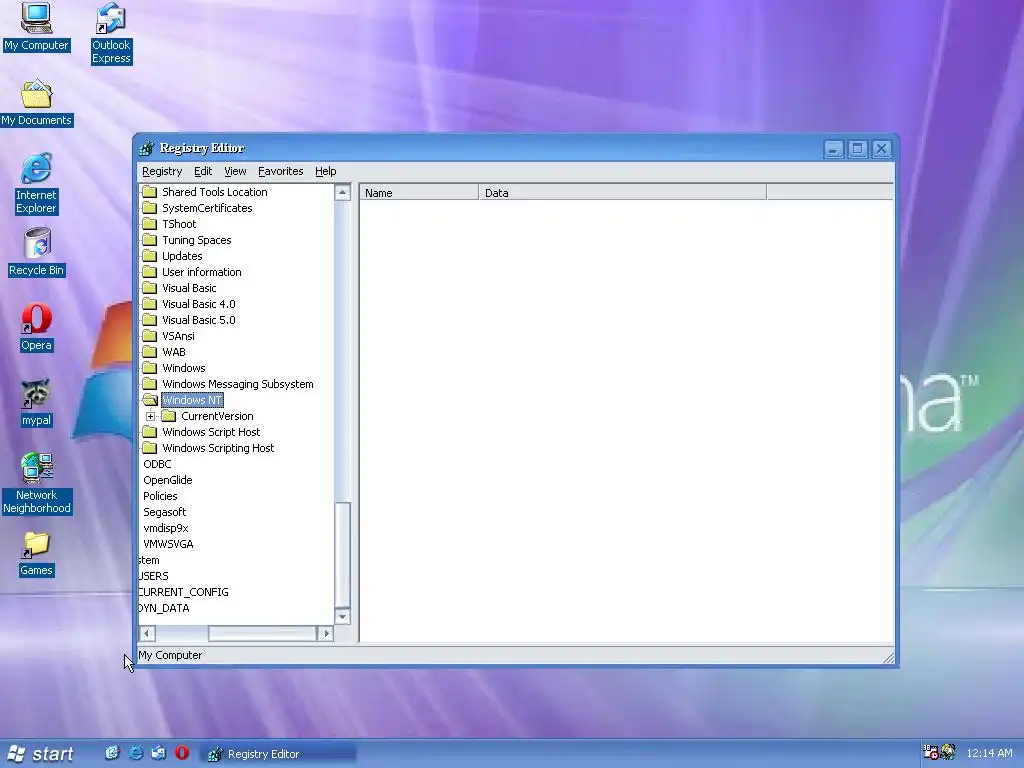The height and width of the screenshot is (768, 1024).
Task: Select the CURRENT_CONFIG root key
Action: (x=184, y=592)
